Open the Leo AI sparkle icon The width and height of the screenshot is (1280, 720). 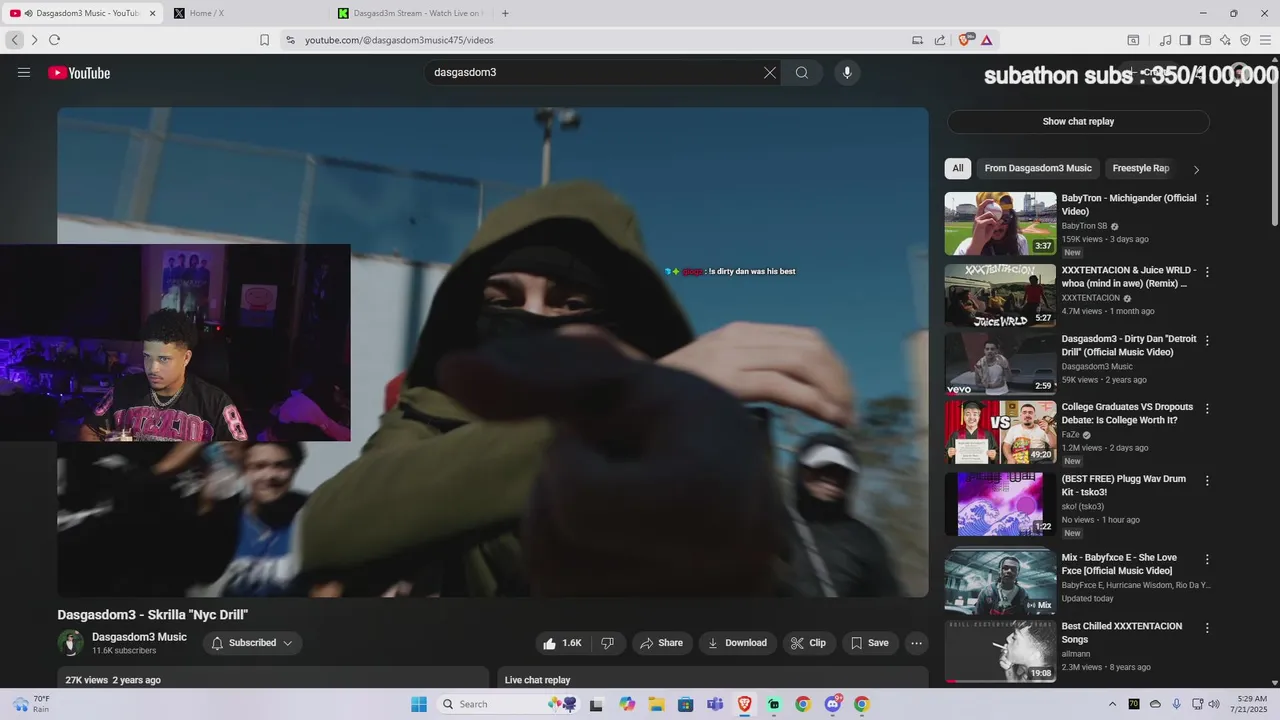pos(1225,40)
